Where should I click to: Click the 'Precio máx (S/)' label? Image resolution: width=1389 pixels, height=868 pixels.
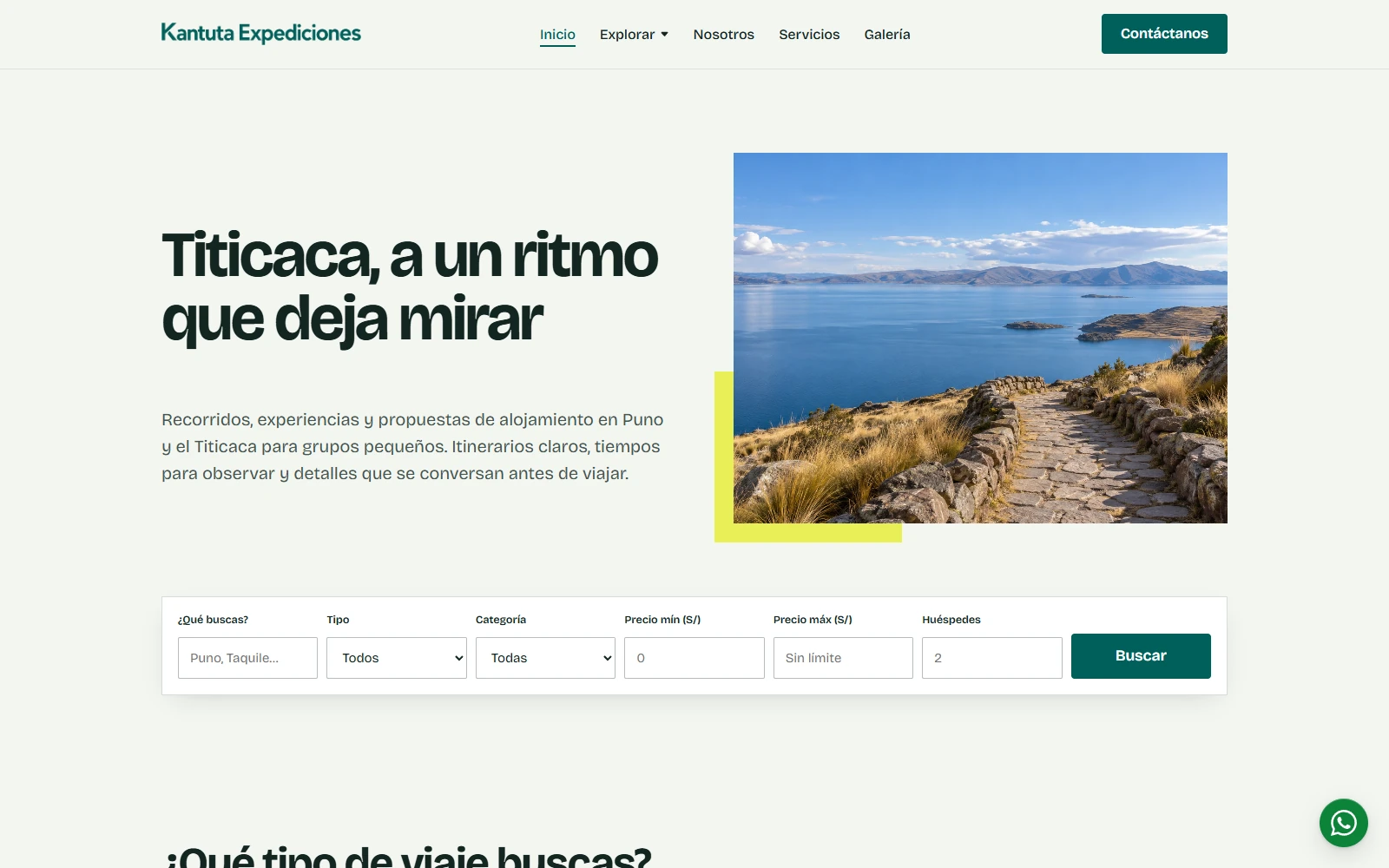(813, 620)
